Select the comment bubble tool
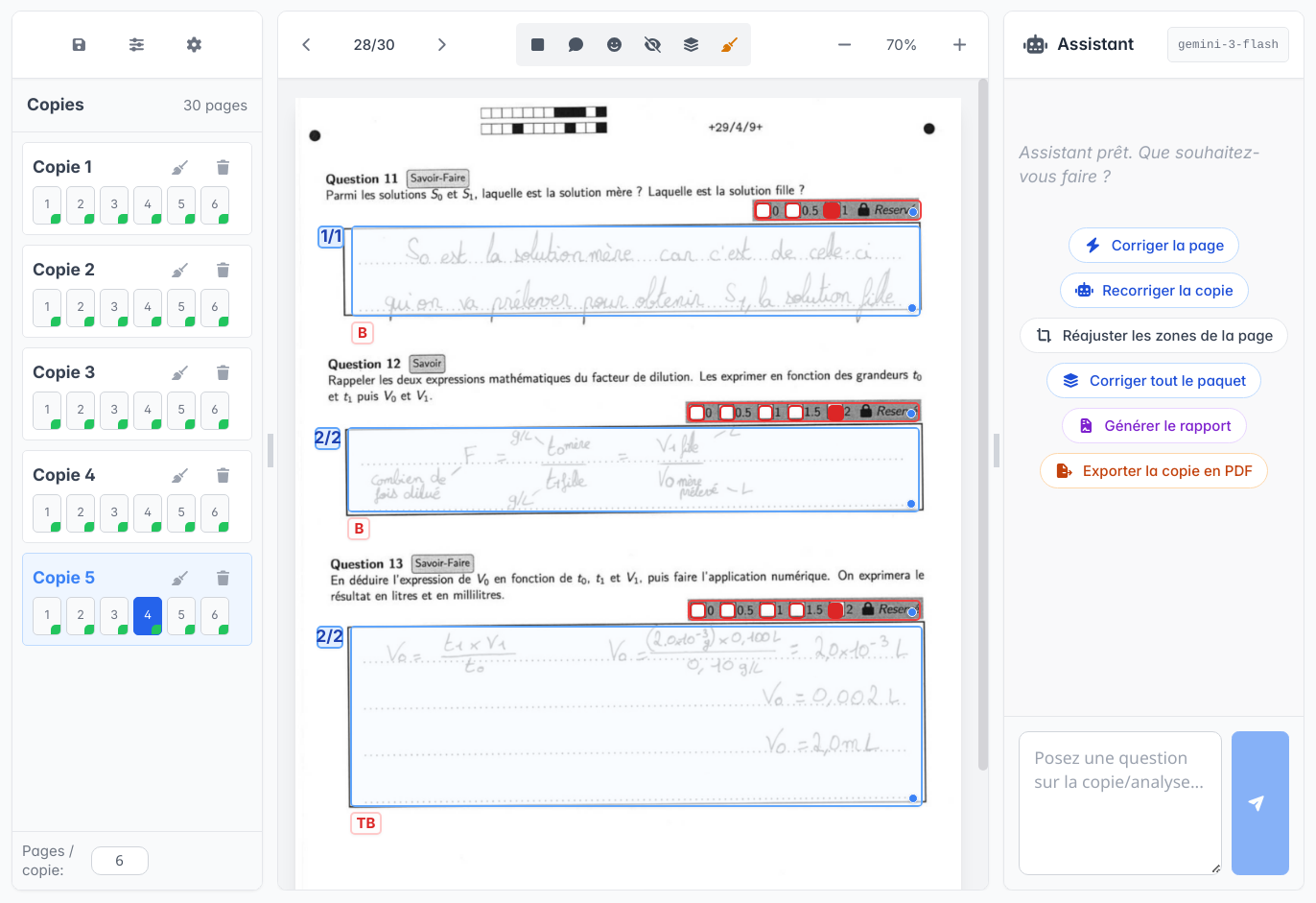The image size is (1316, 903). (x=576, y=45)
